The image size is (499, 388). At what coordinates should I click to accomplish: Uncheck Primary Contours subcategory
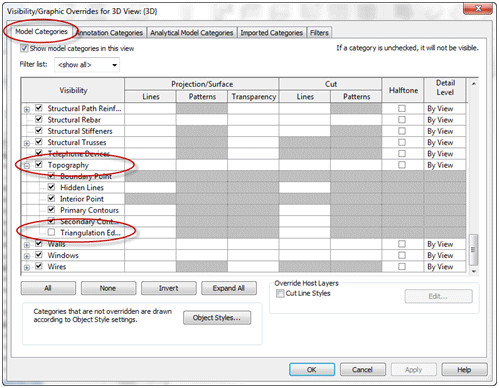coord(51,210)
